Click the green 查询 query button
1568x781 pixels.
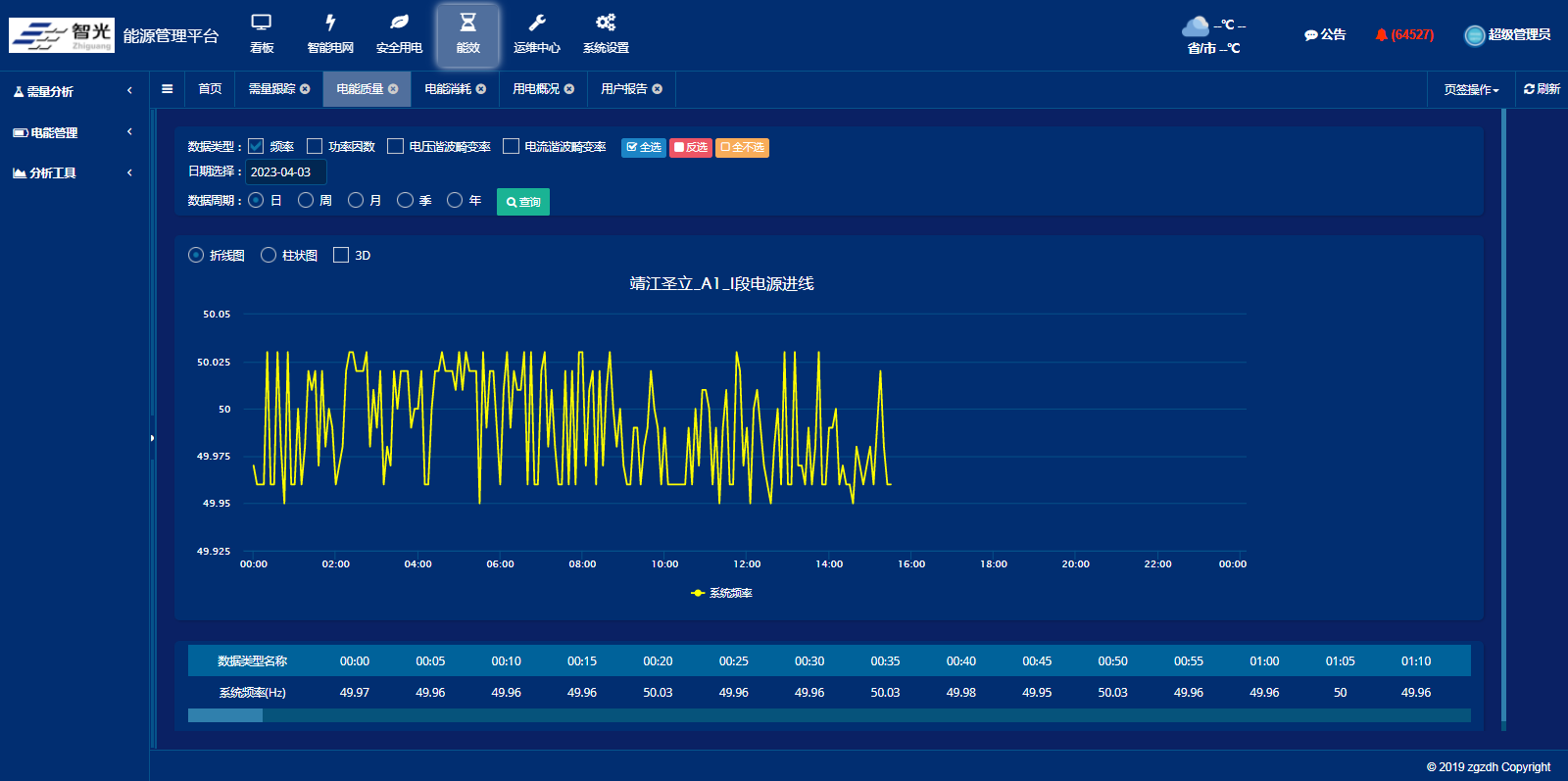point(522,202)
